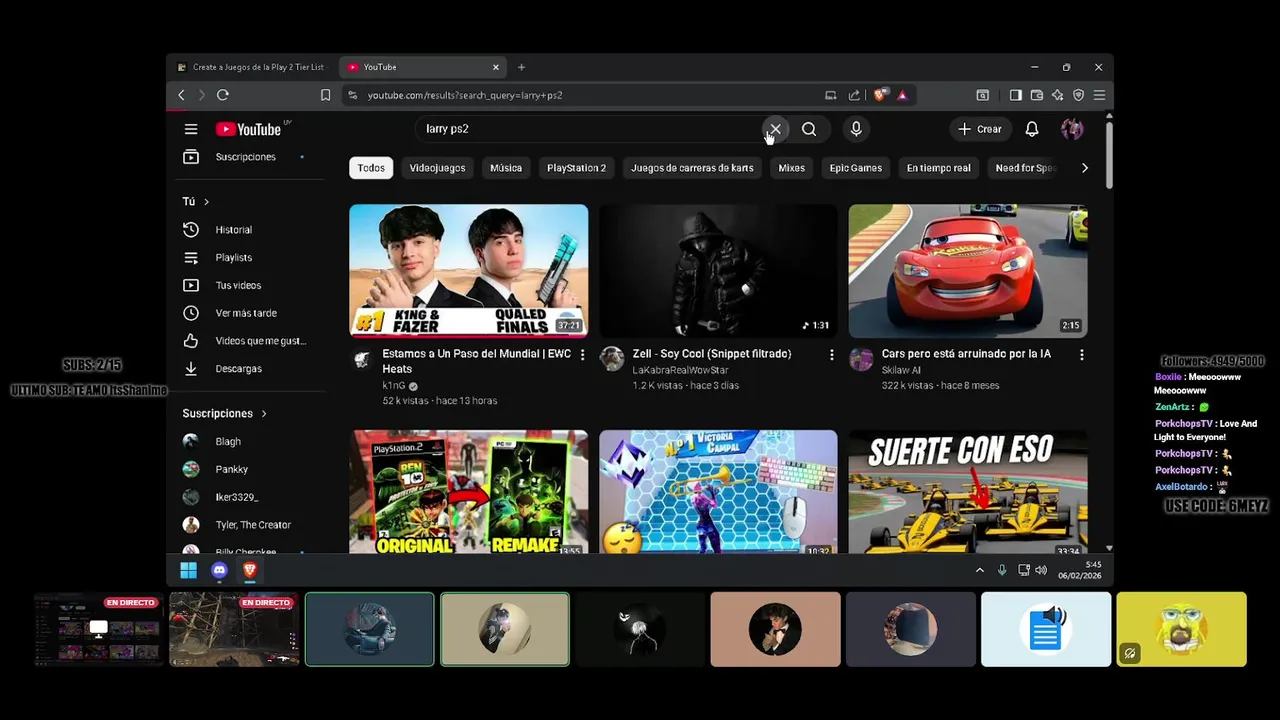
Task: Select the Videojuegos filter chip
Action: [x=437, y=168]
